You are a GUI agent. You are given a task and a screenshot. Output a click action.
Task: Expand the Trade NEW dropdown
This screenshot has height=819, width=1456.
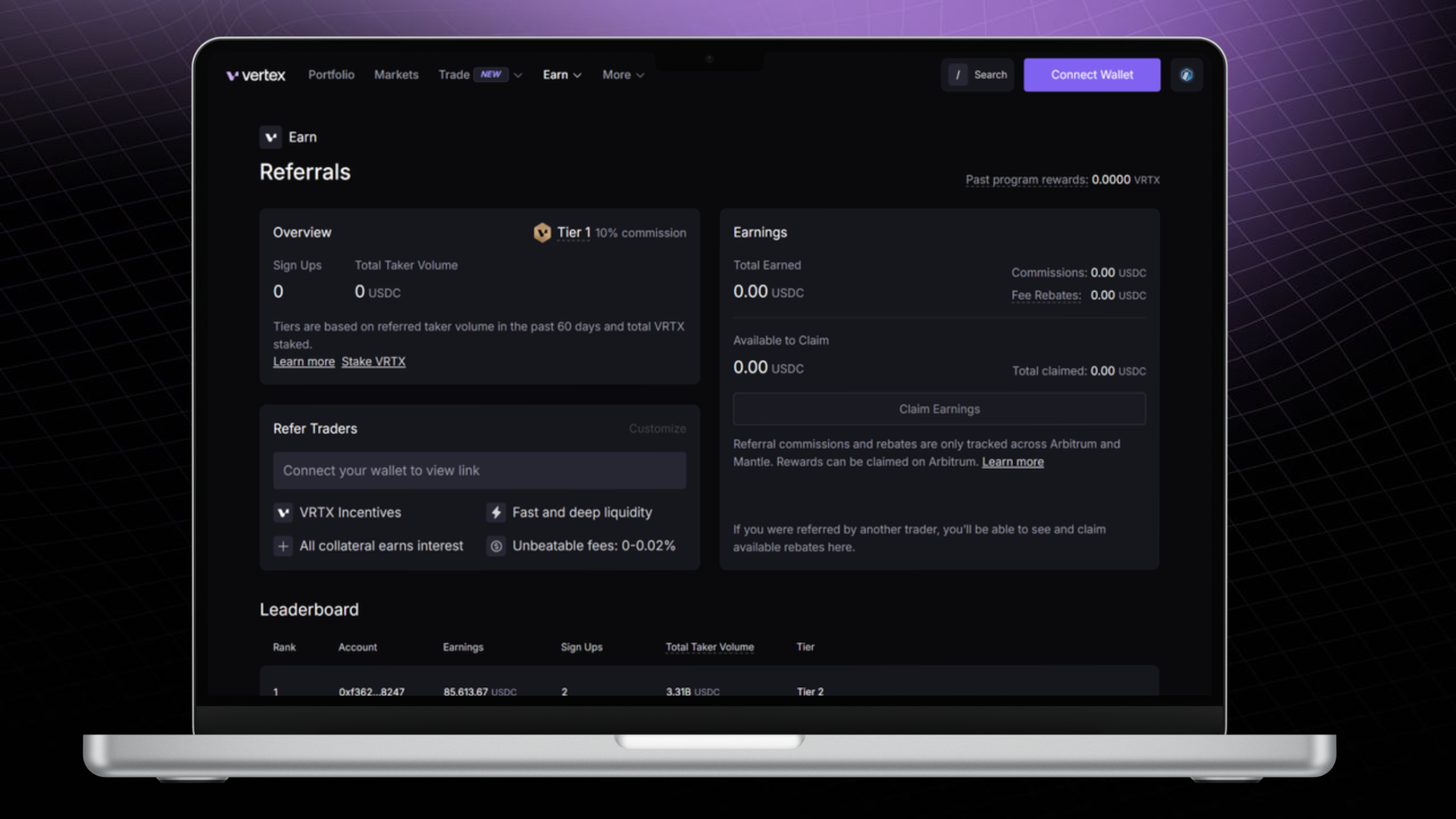[x=518, y=74]
